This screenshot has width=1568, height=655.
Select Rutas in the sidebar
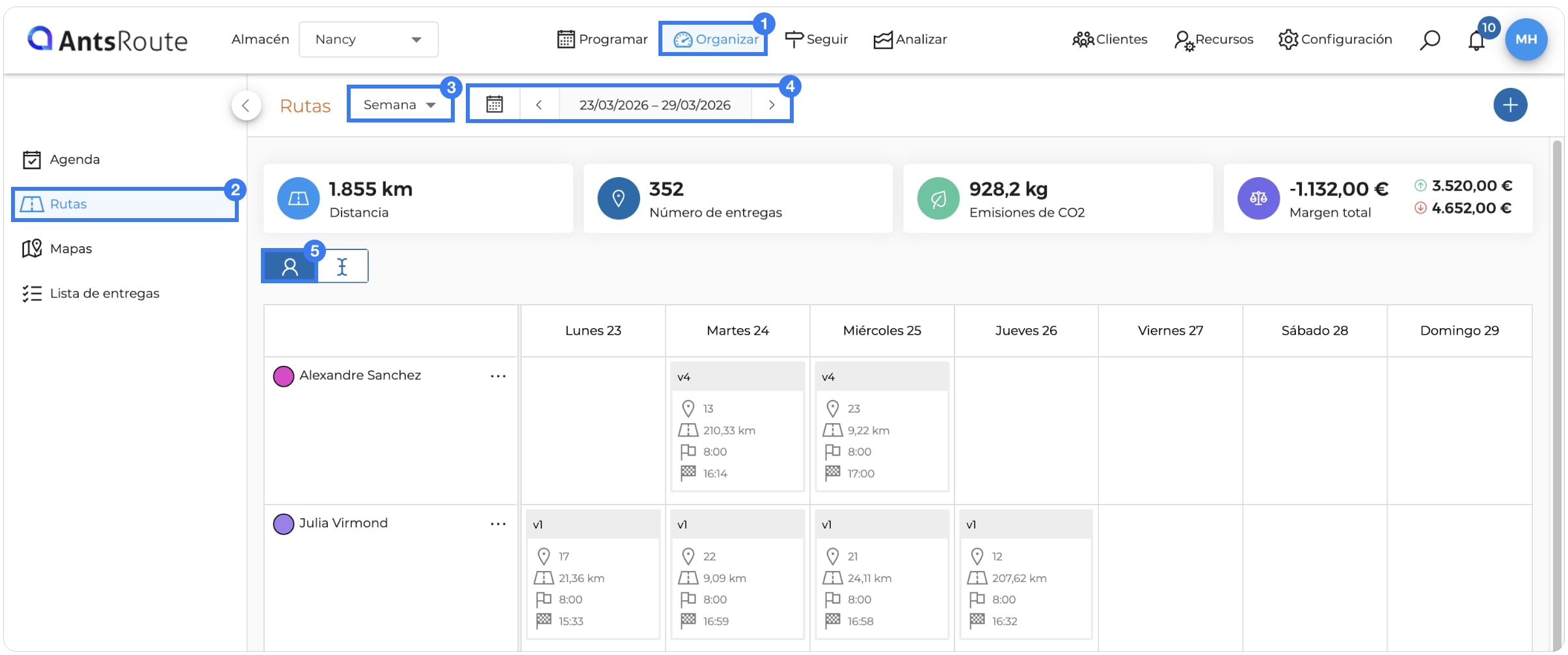click(124, 204)
